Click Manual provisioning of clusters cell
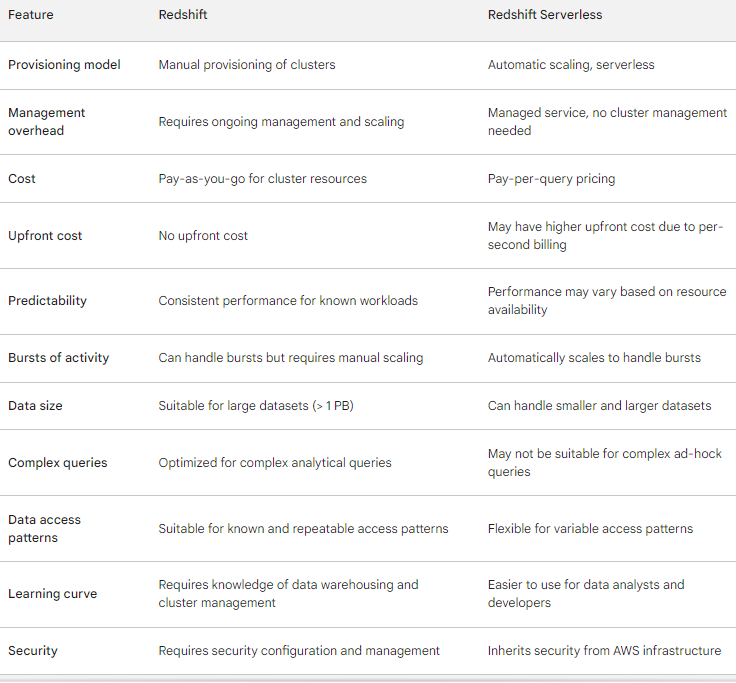Viewport: 736px width, 683px height. 247,64
